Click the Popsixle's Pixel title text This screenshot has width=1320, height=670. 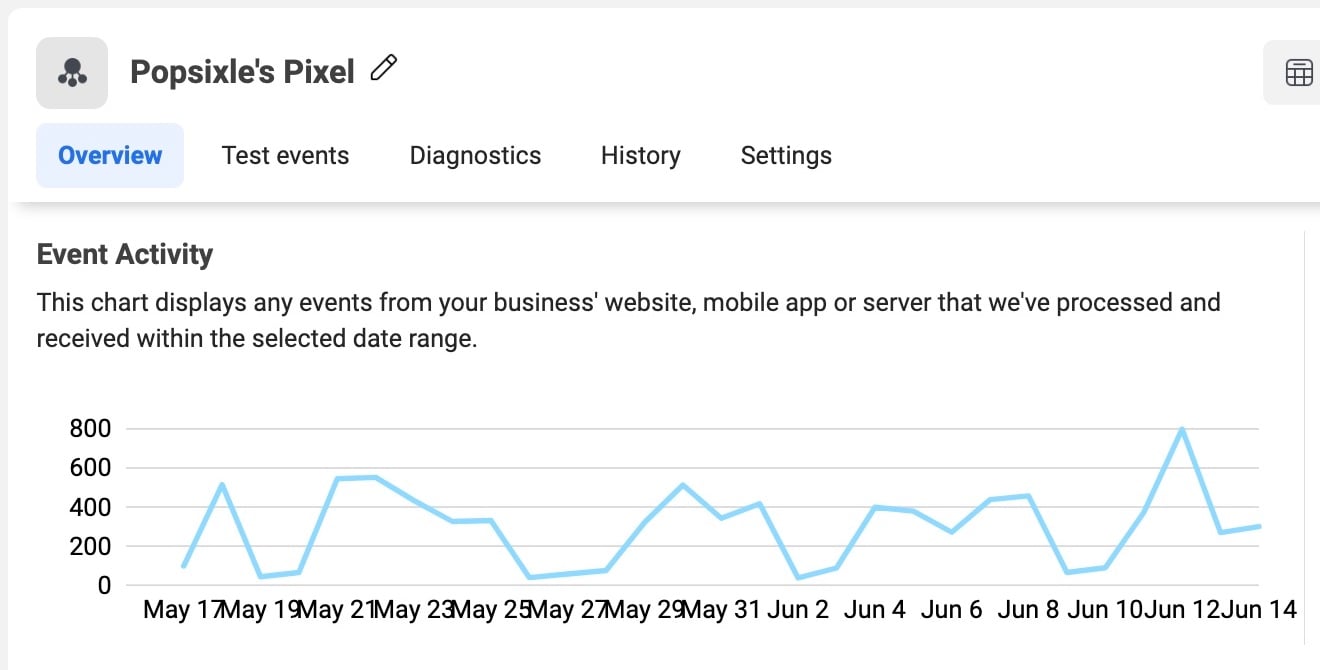(241, 70)
